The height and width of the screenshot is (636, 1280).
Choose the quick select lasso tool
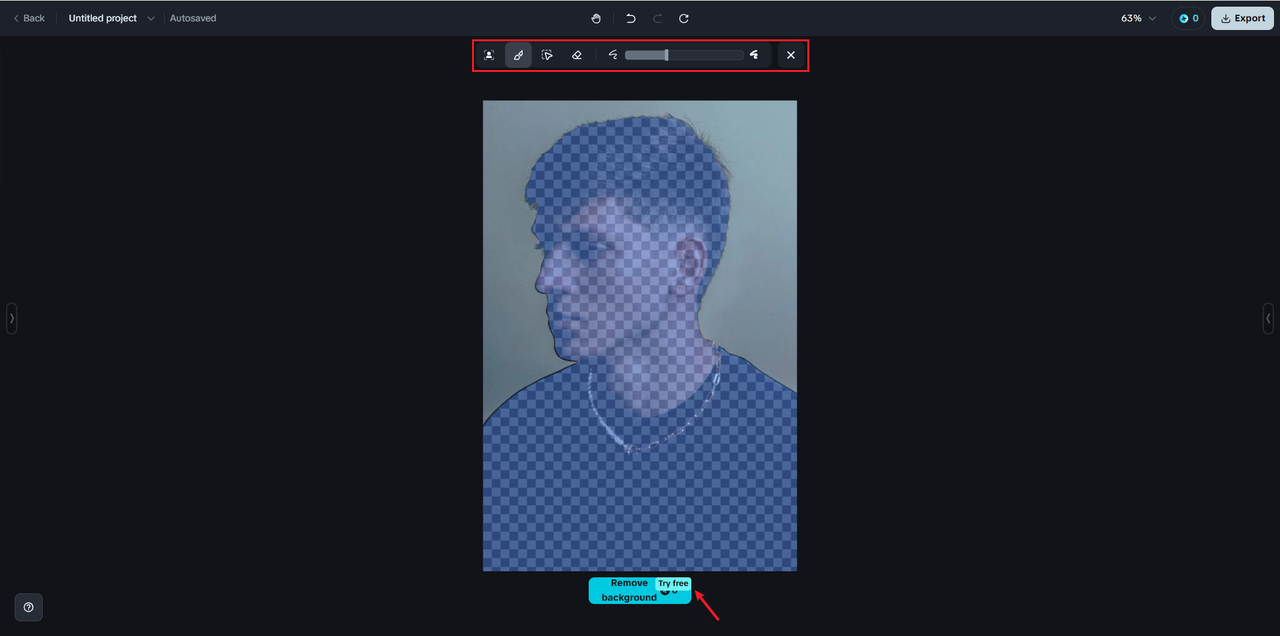(547, 55)
